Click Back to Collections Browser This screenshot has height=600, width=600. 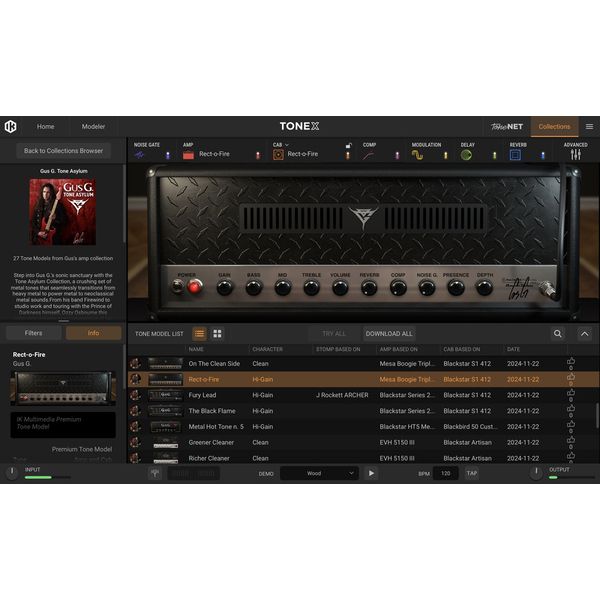pos(64,151)
